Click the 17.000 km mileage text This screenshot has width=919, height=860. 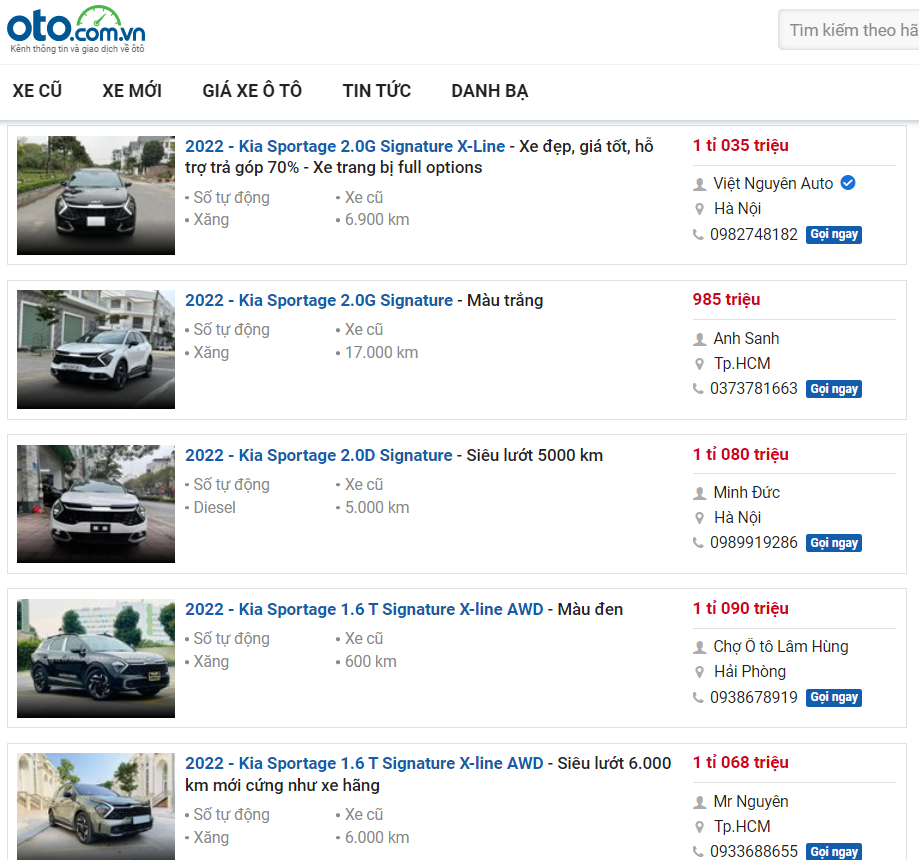point(382,353)
